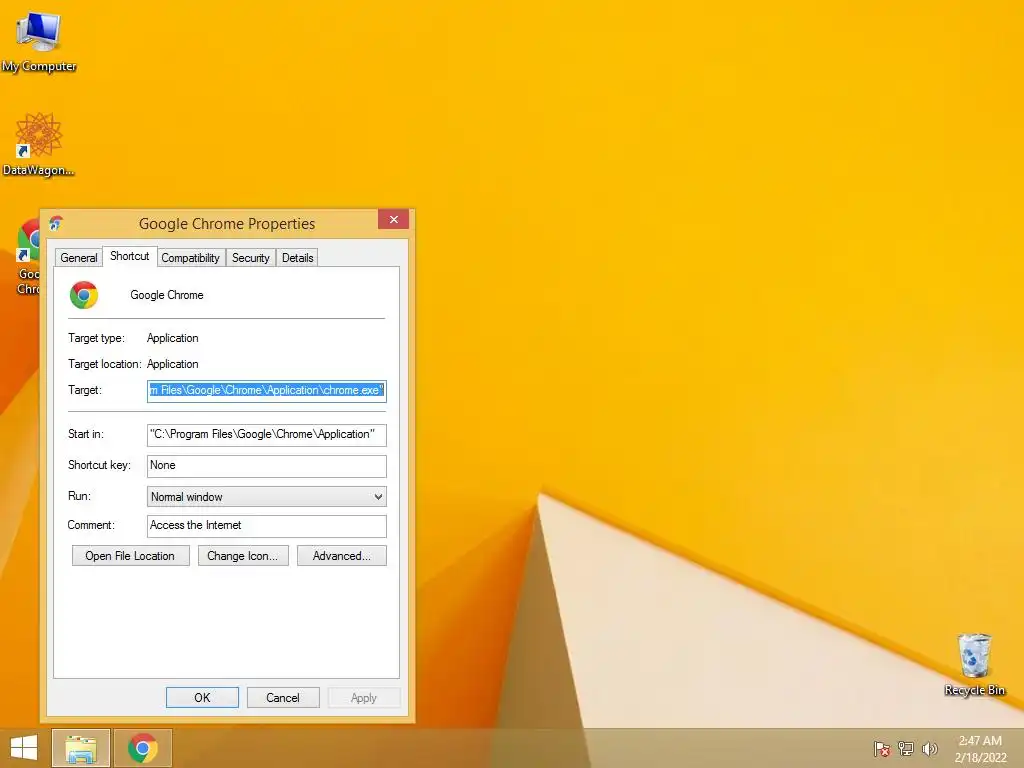Image resolution: width=1024 pixels, height=768 pixels.
Task: Click the Target location Application value
Action: click(172, 364)
